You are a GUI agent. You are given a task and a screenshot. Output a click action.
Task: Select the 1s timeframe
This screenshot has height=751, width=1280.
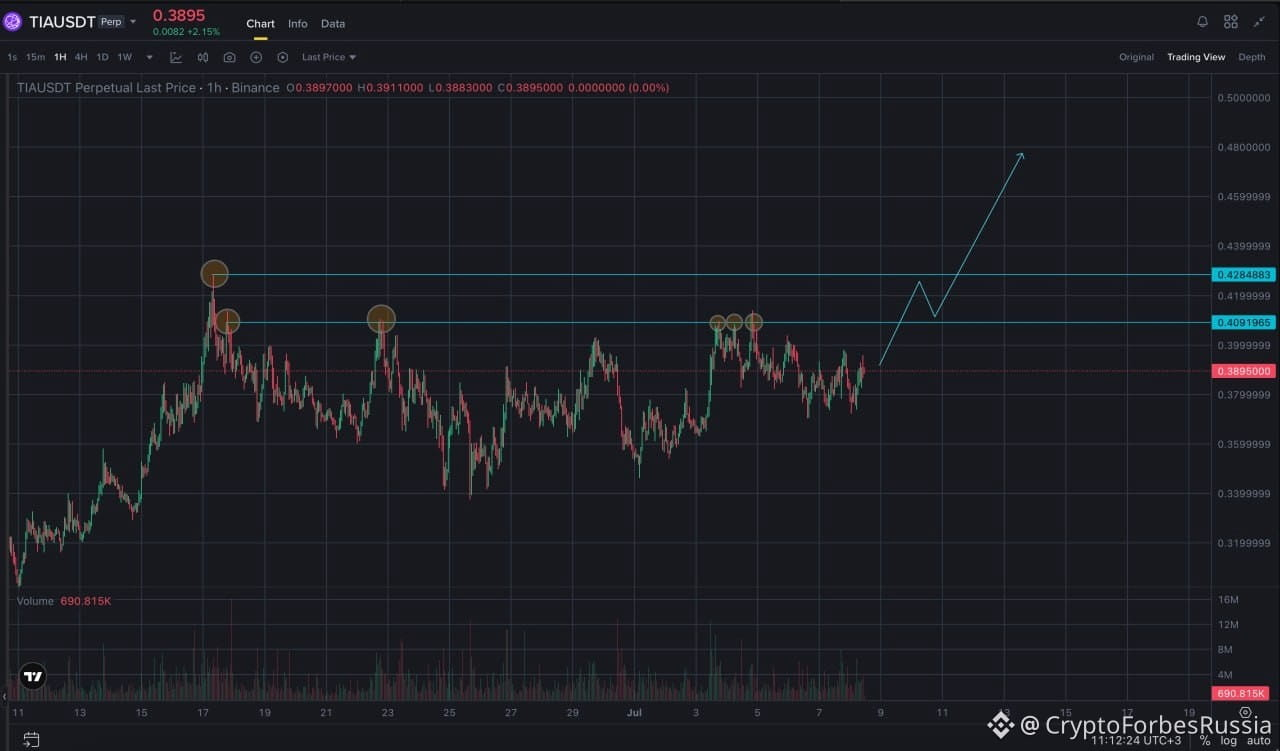12,57
